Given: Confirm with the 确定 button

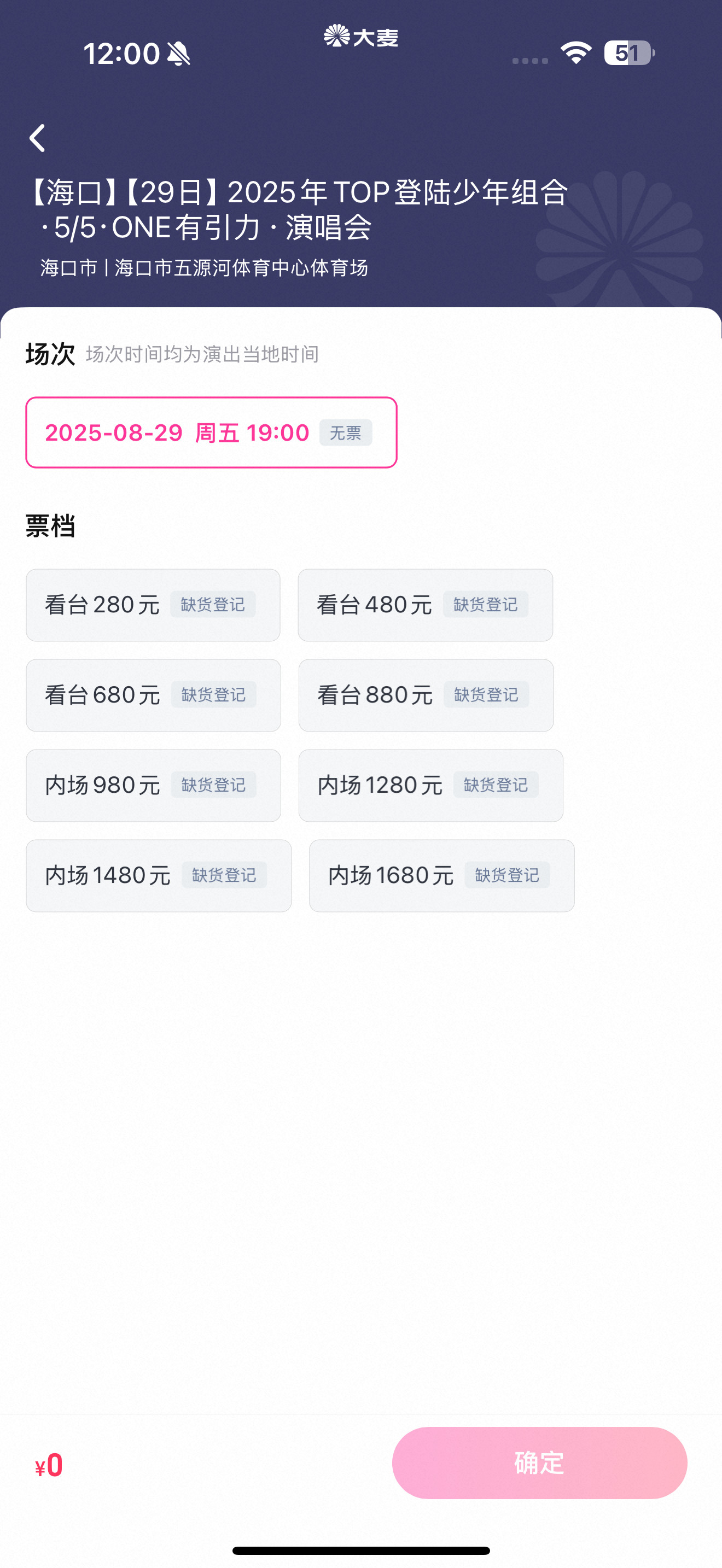Looking at the screenshot, I should click(x=539, y=1462).
